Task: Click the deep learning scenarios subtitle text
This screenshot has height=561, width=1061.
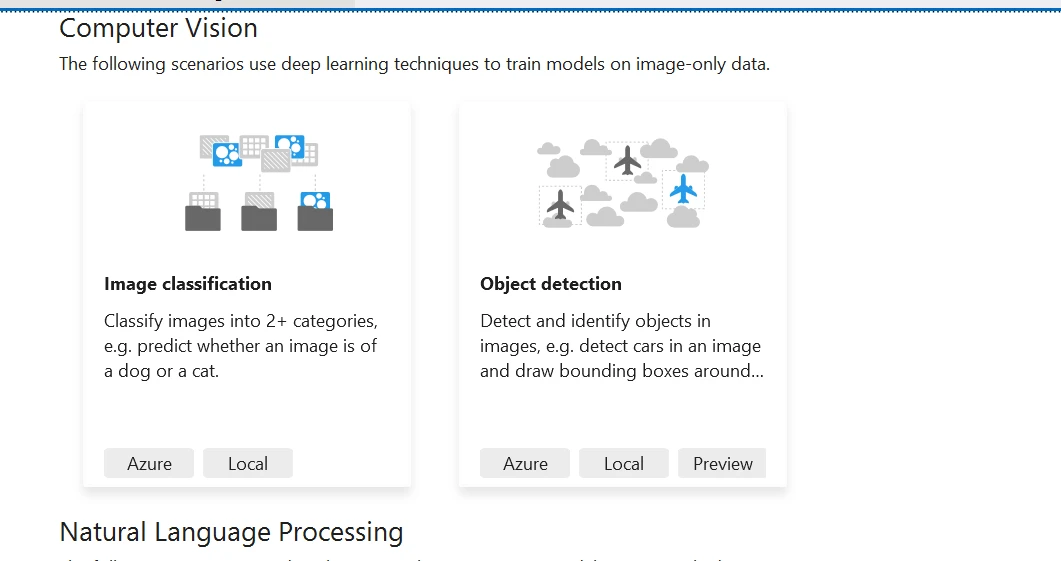Action: (414, 64)
